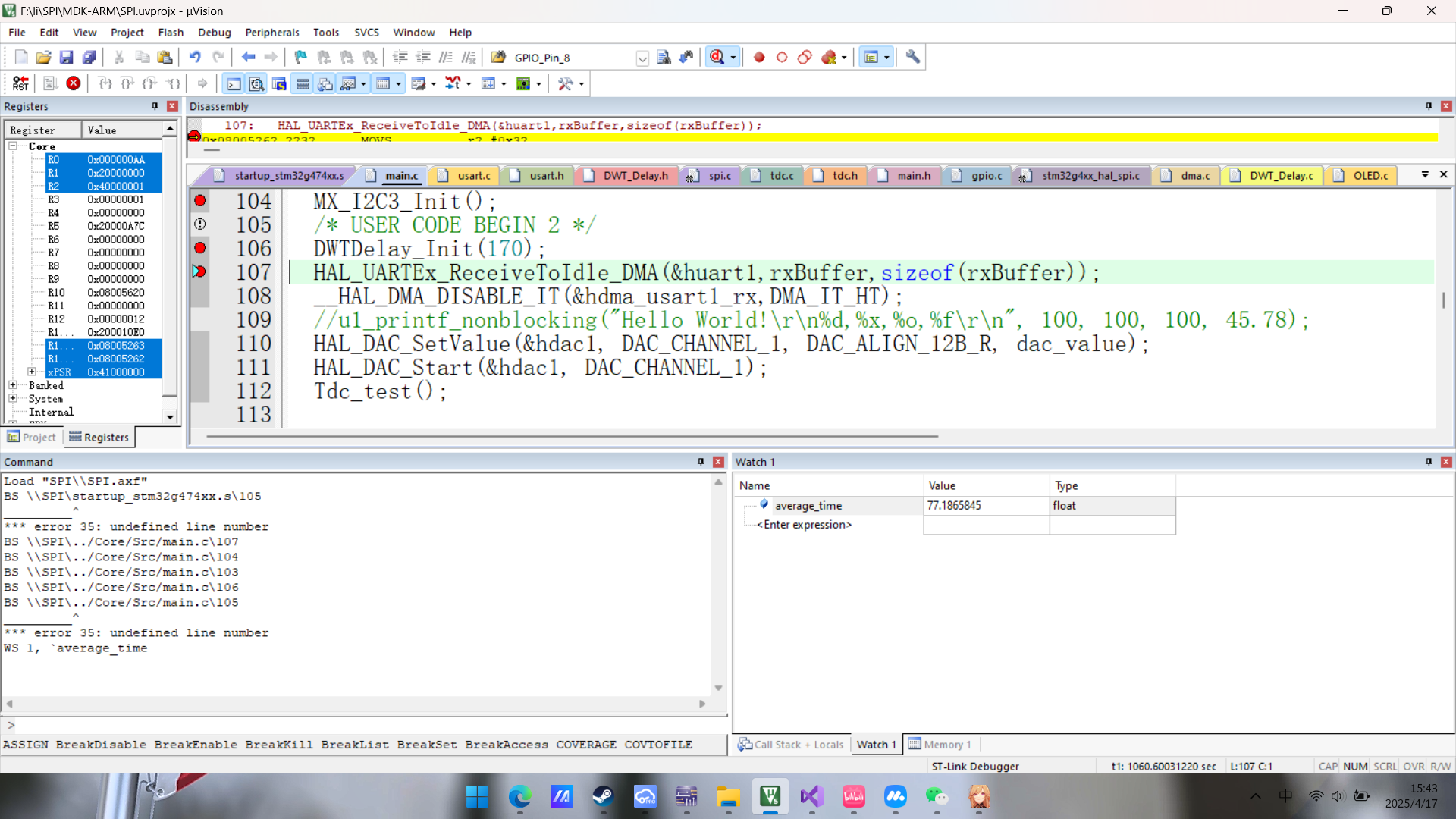Open the Undo icon in toolbar

pyautogui.click(x=195, y=57)
